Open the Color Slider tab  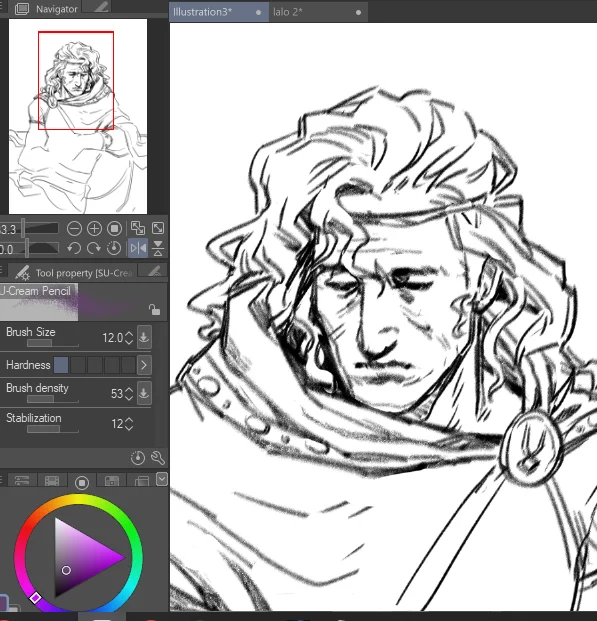click(x=22, y=480)
